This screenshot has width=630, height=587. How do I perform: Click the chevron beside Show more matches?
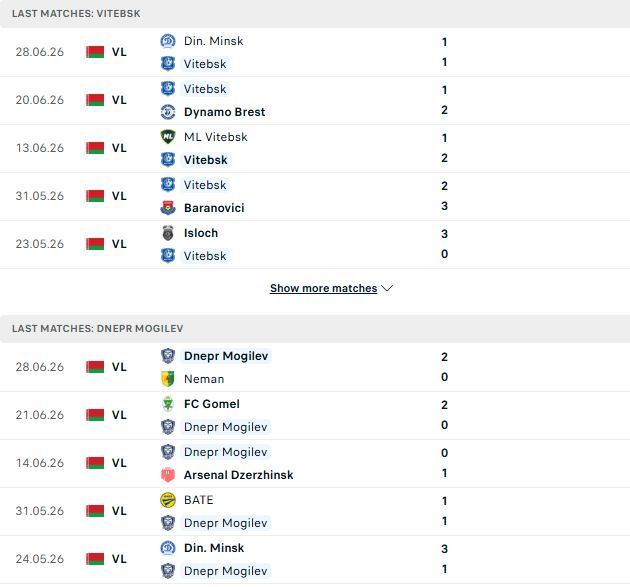[387, 288]
